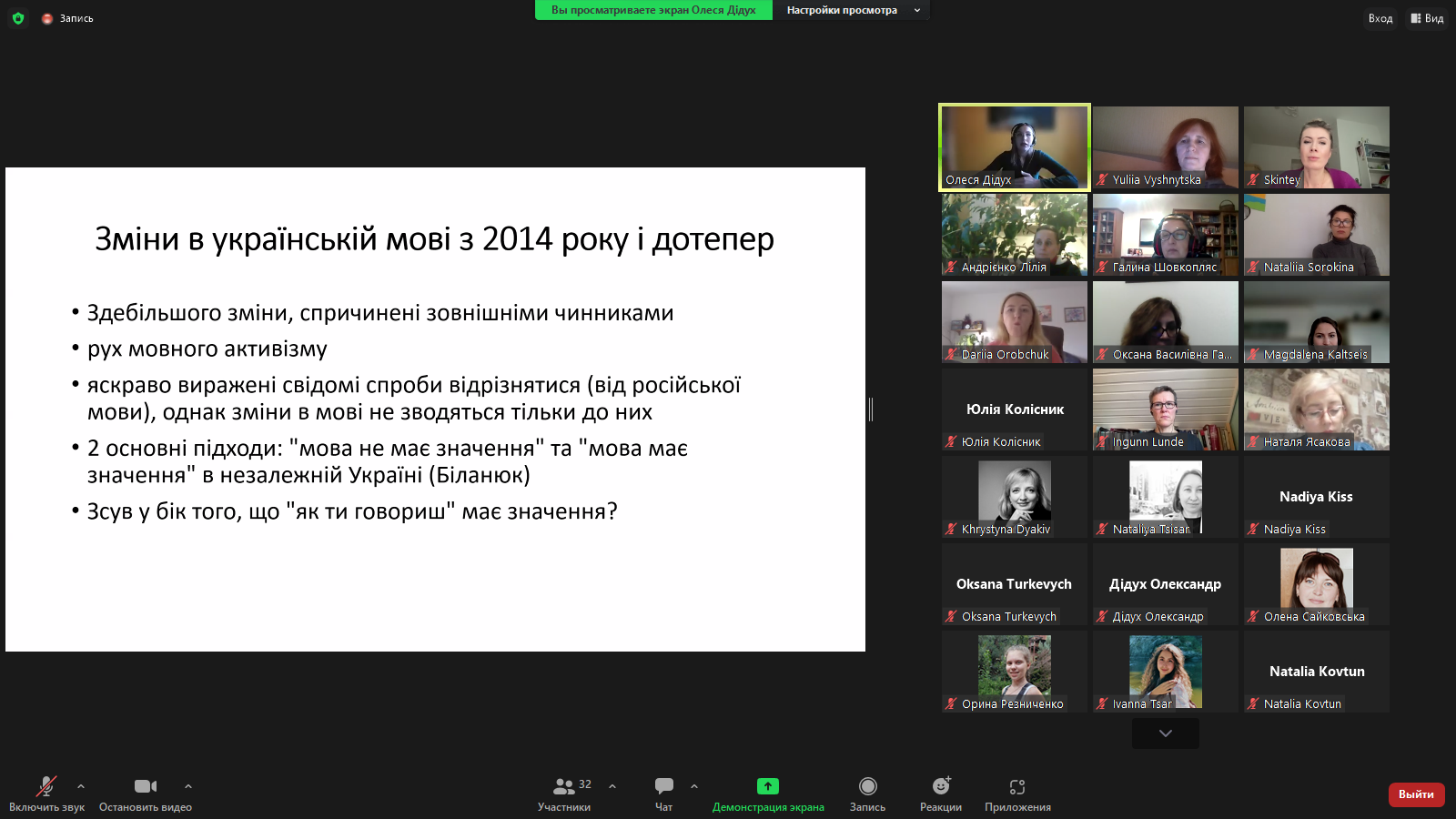Screen dimensions: 1456x819
Task: Expand video options arrow beside camera
Action: click(x=188, y=786)
